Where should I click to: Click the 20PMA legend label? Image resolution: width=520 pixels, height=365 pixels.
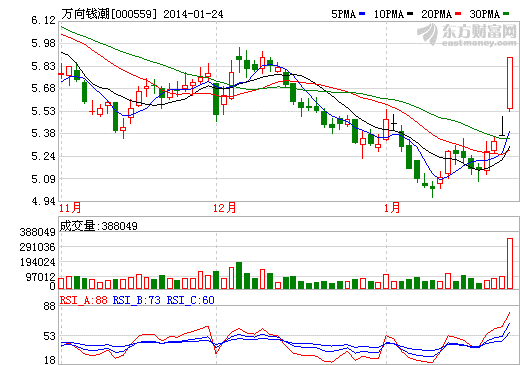[437, 14]
